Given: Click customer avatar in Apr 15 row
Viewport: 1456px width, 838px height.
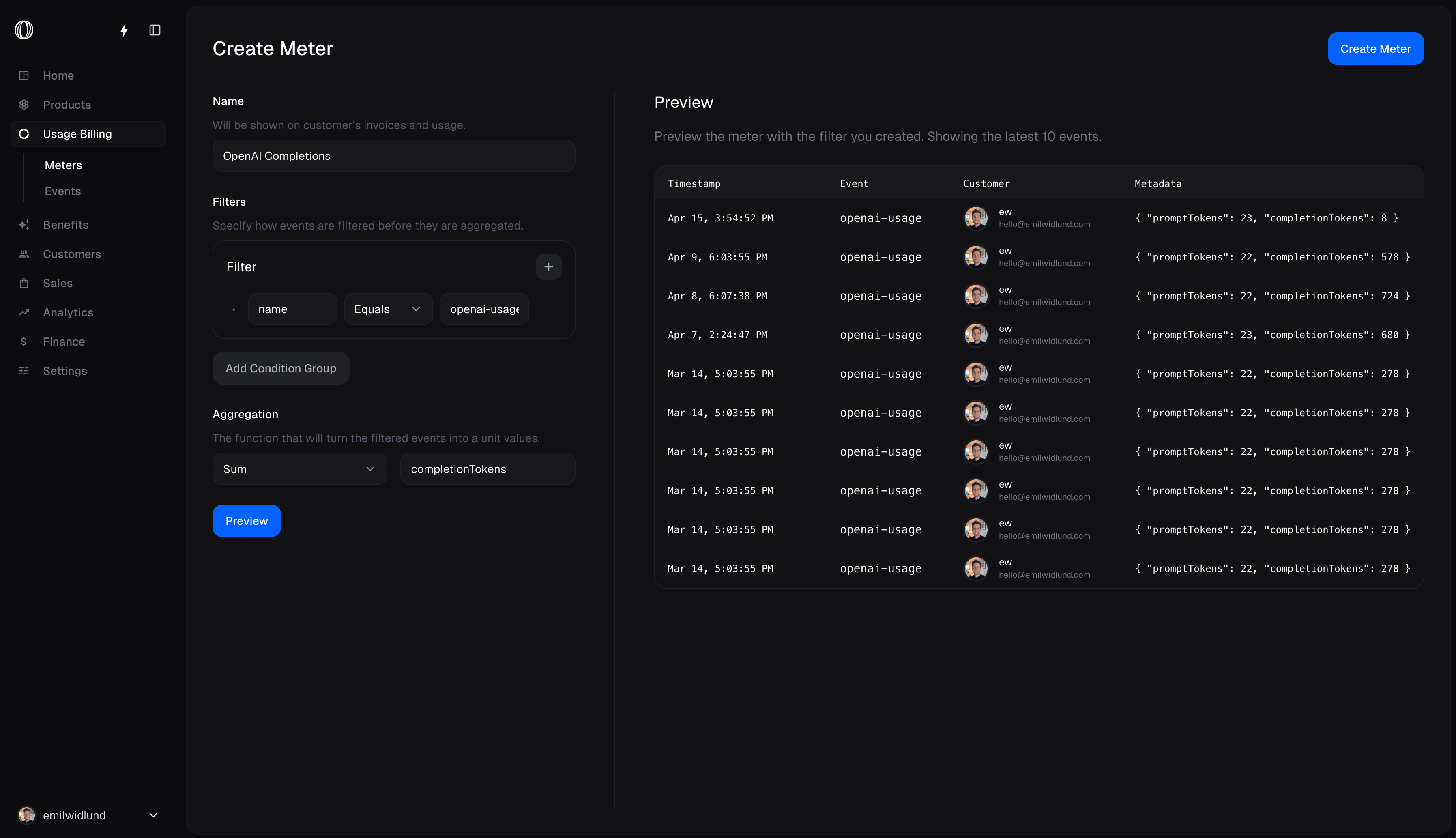Looking at the screenshot, I should click(975, 218).
